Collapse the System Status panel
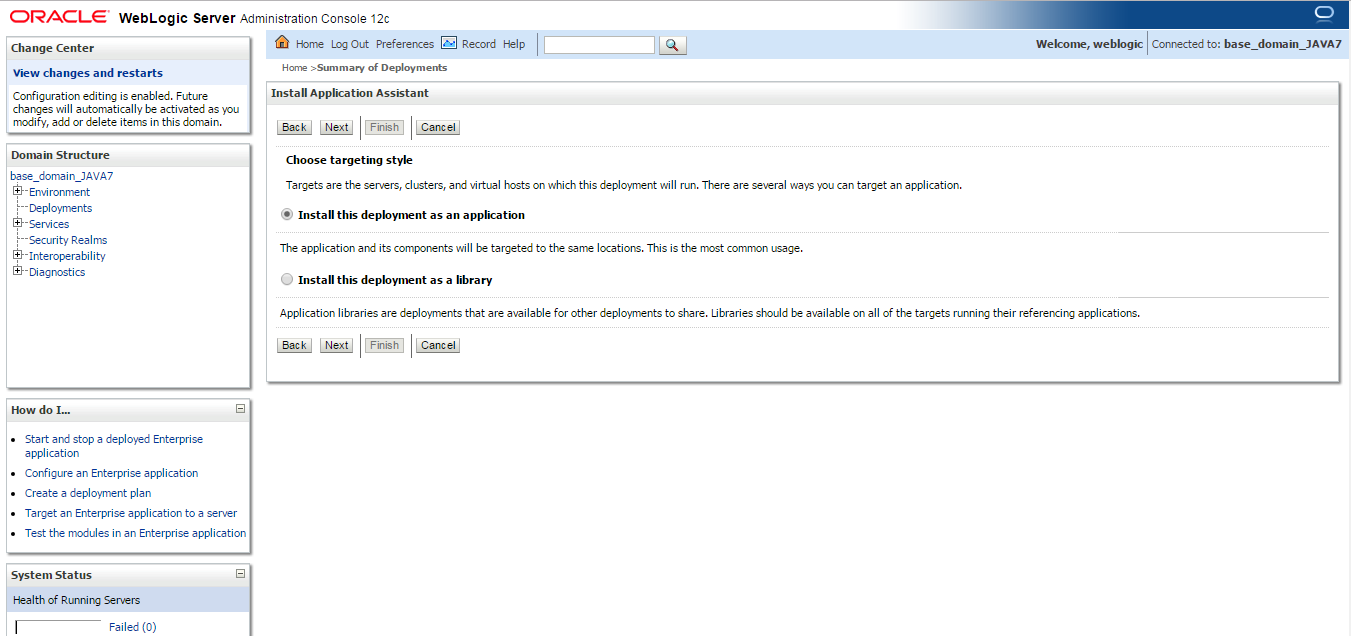The height and width of the screenshot is (636, 1351). pos(240,574)
